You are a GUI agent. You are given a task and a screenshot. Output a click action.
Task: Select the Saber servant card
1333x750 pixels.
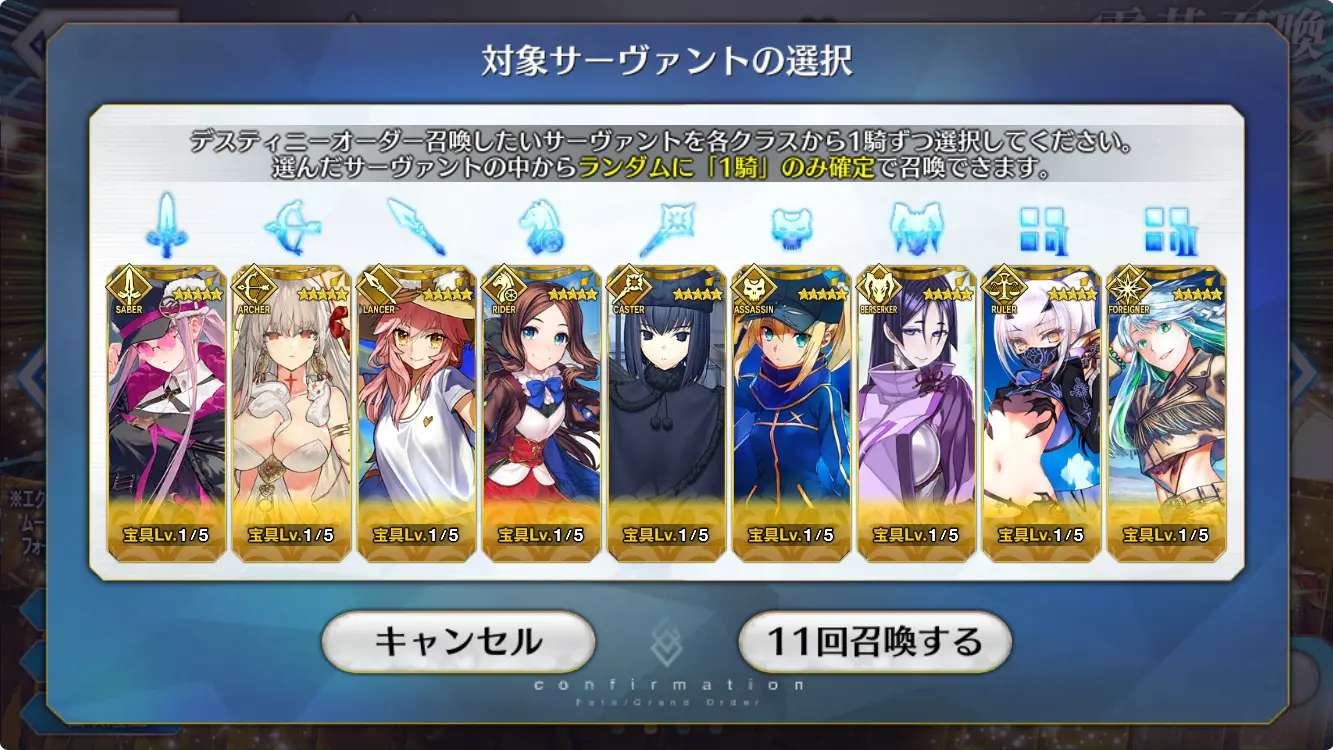pos(166,413)
